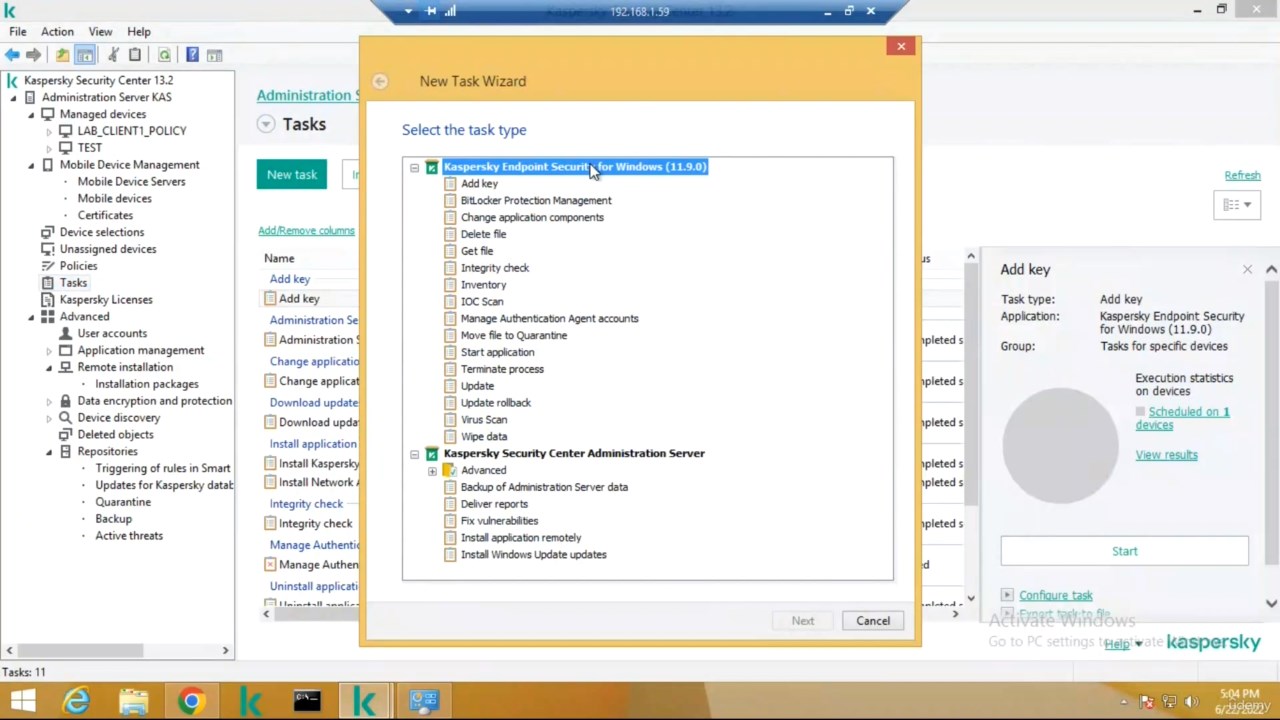1280x720 pixels.
Task: Collapse the Tasks header chevron
Action: pos(265,124)
